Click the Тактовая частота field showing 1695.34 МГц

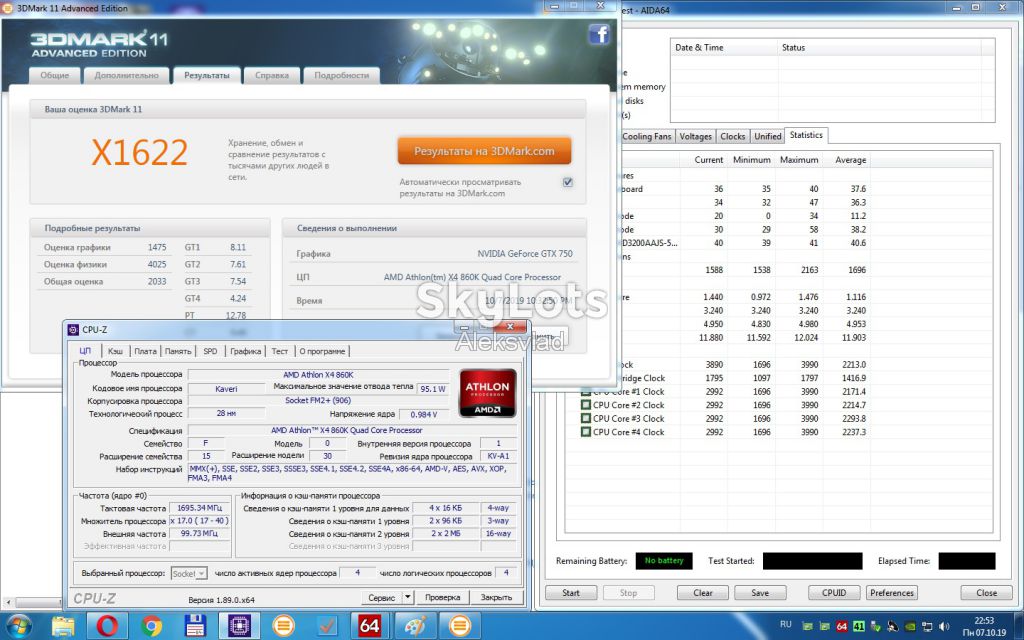tap(200, 508)
